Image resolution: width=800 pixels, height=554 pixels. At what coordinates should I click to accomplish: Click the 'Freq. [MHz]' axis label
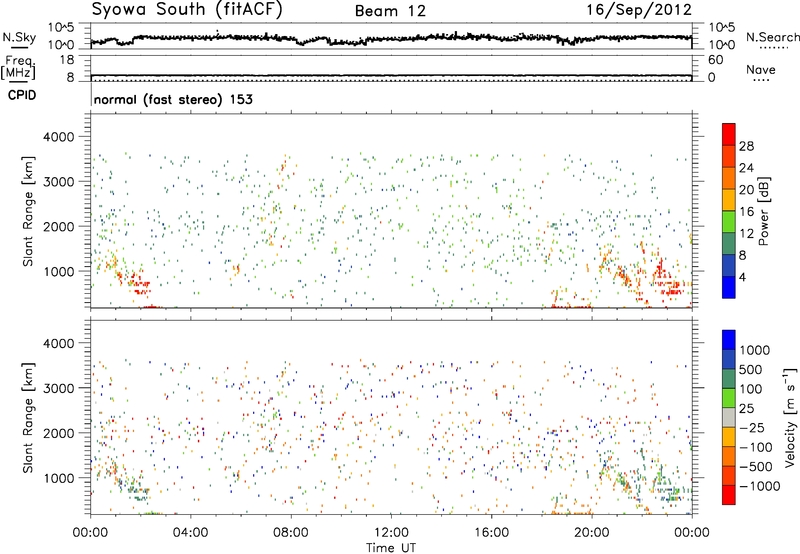coord(19,67)
